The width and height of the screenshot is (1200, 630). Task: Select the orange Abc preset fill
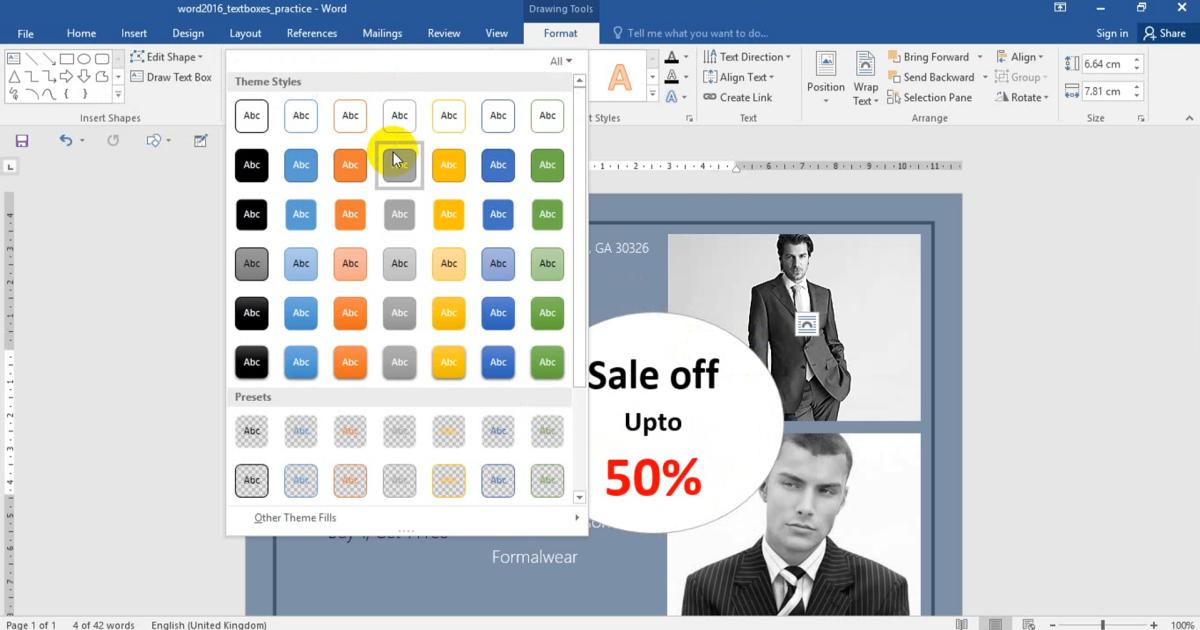click(350, 431)
